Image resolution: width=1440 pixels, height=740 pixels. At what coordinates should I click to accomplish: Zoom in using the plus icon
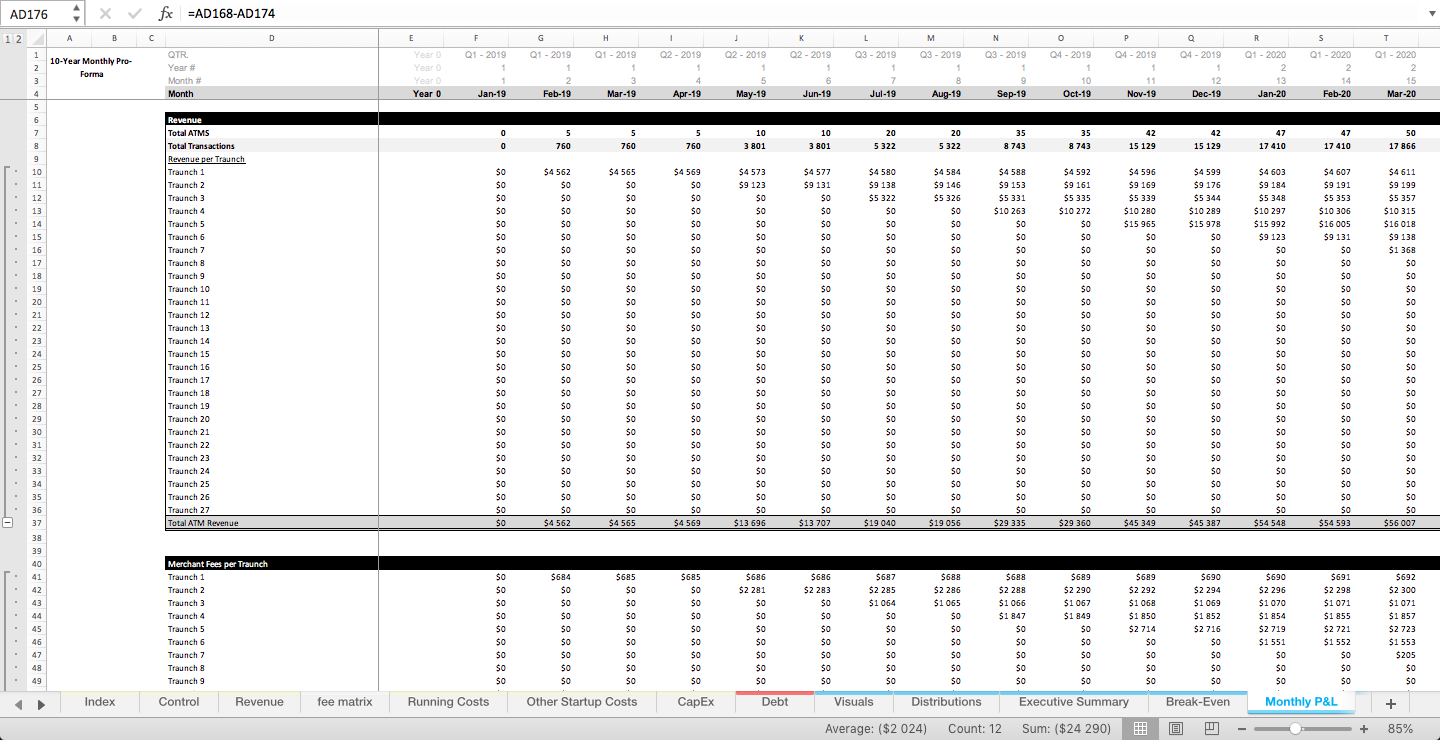coord(1363,729)
